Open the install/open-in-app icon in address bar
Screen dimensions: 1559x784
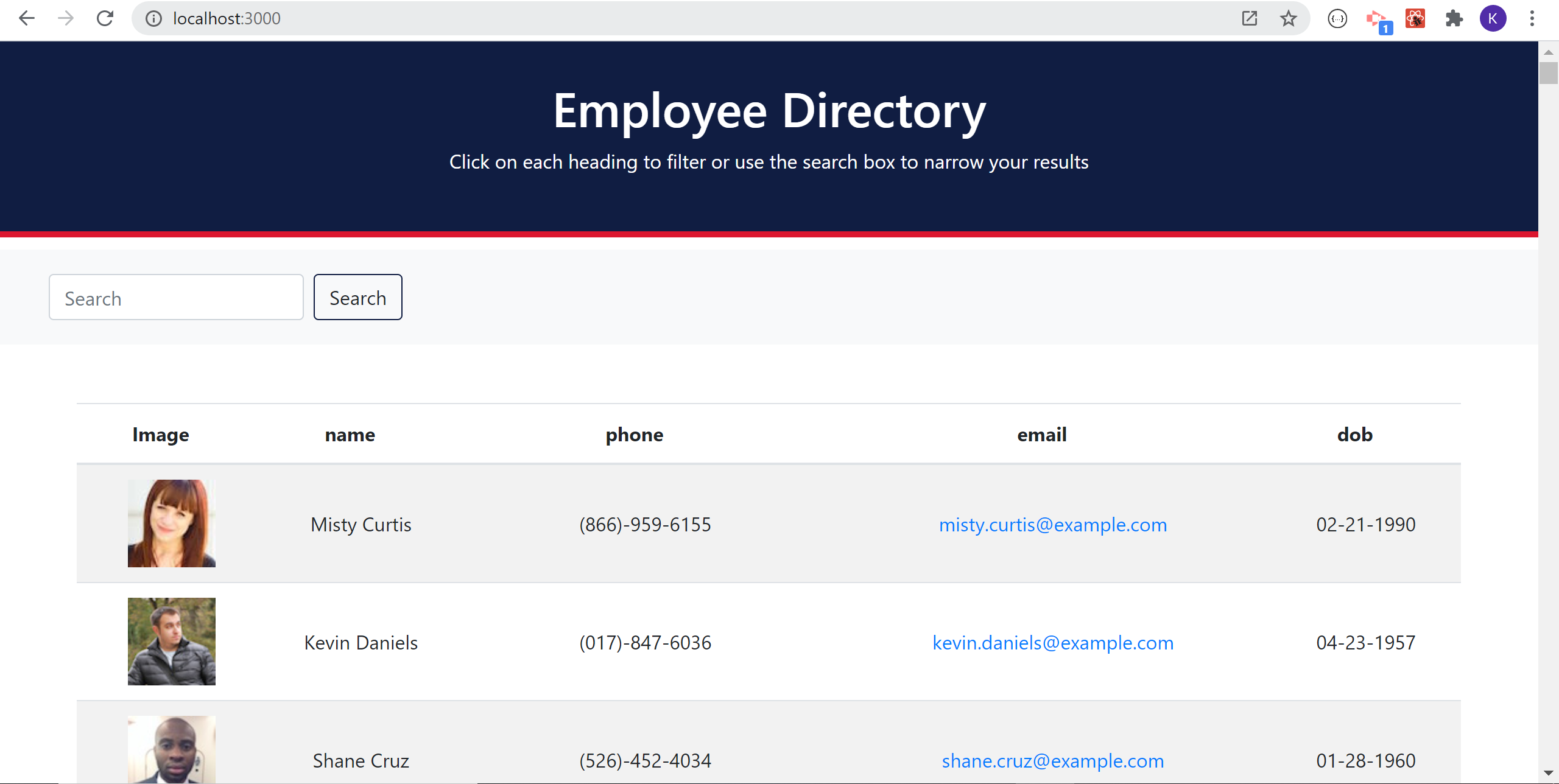[x=1249, y=18]
